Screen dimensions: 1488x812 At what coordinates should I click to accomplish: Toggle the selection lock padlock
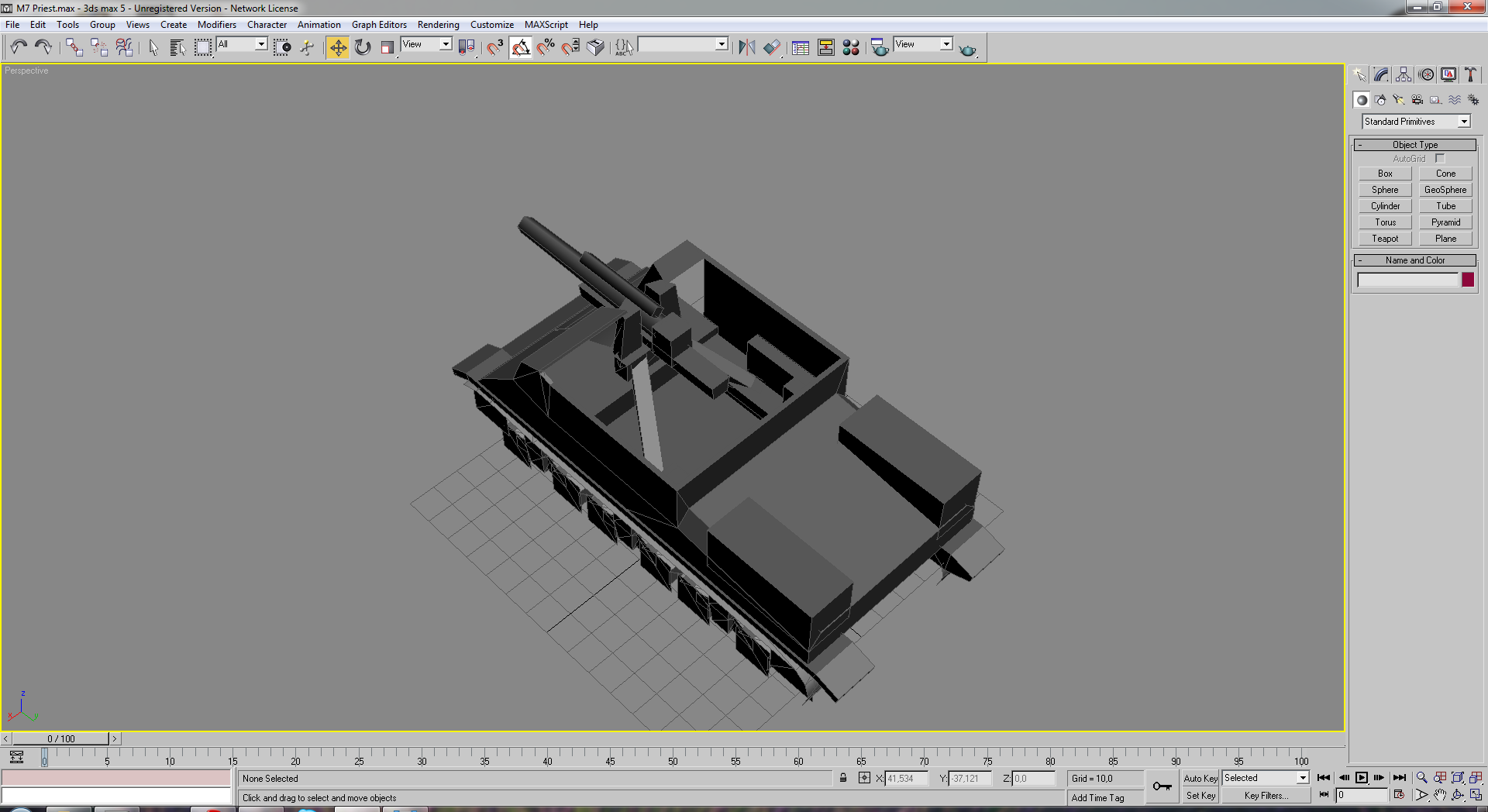[x=843, y=778]
